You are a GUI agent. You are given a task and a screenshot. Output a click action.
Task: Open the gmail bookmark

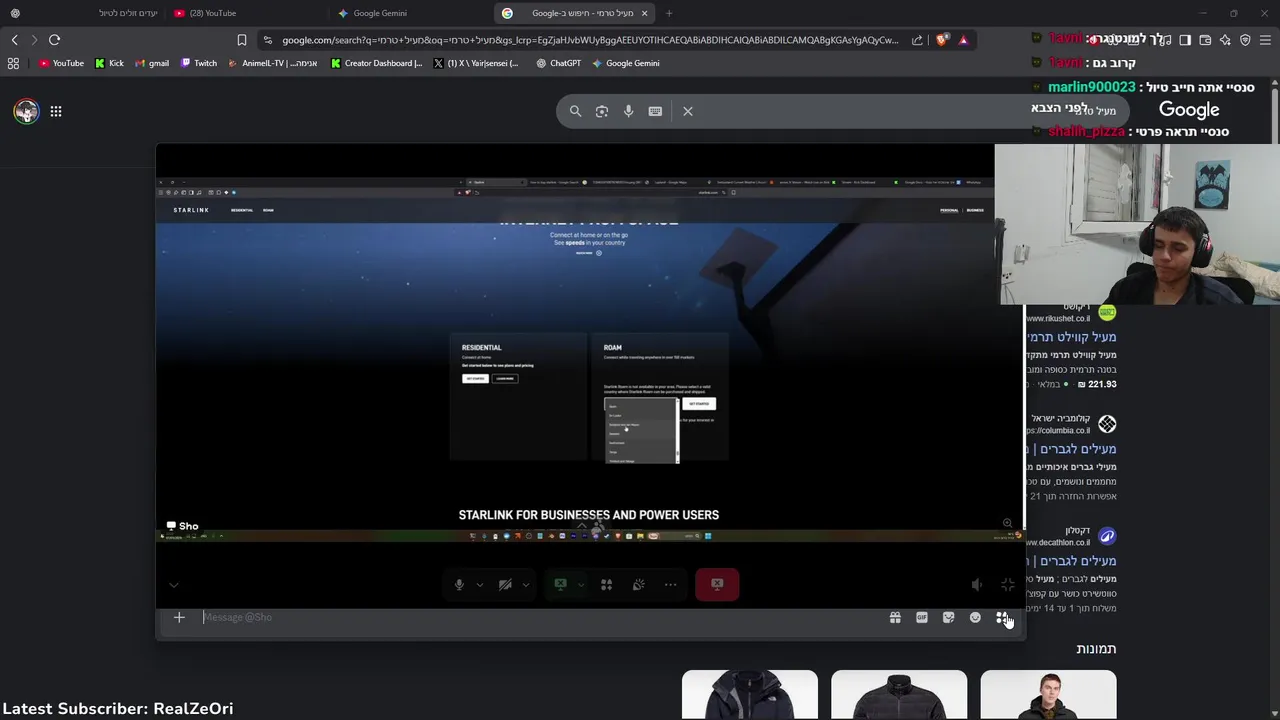(x=152, y=63)
